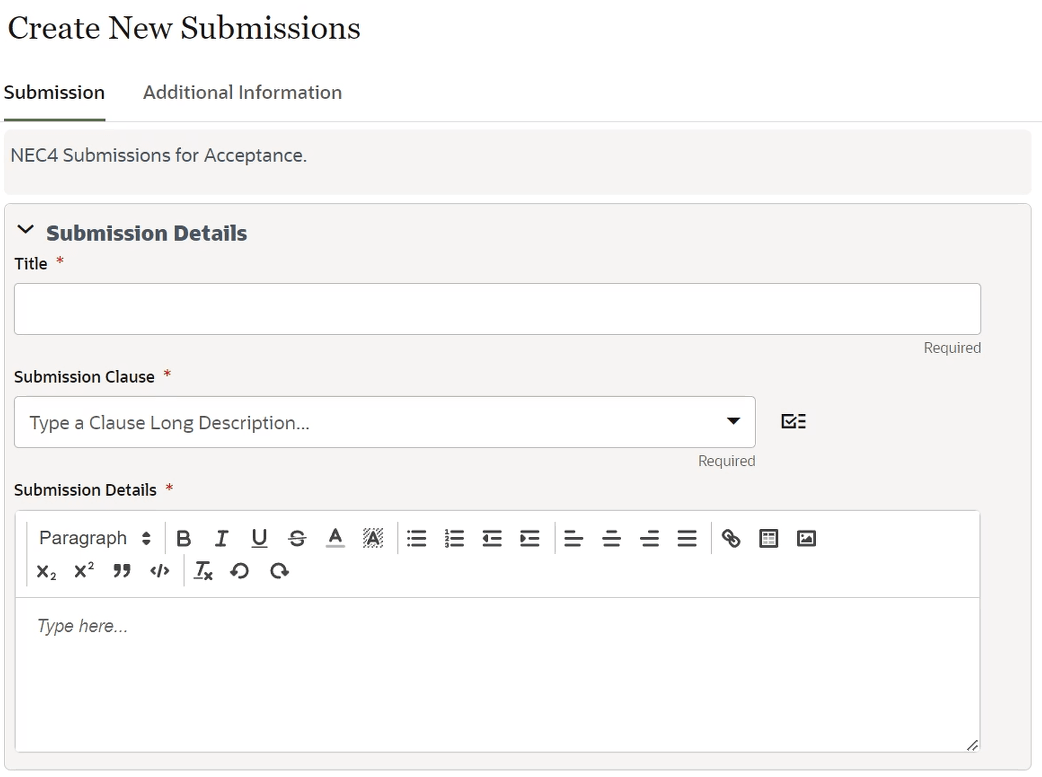The width and height of the screenshot is (1042, 777).
Task: Apply underline formatting
Action: tap(259, 538)
